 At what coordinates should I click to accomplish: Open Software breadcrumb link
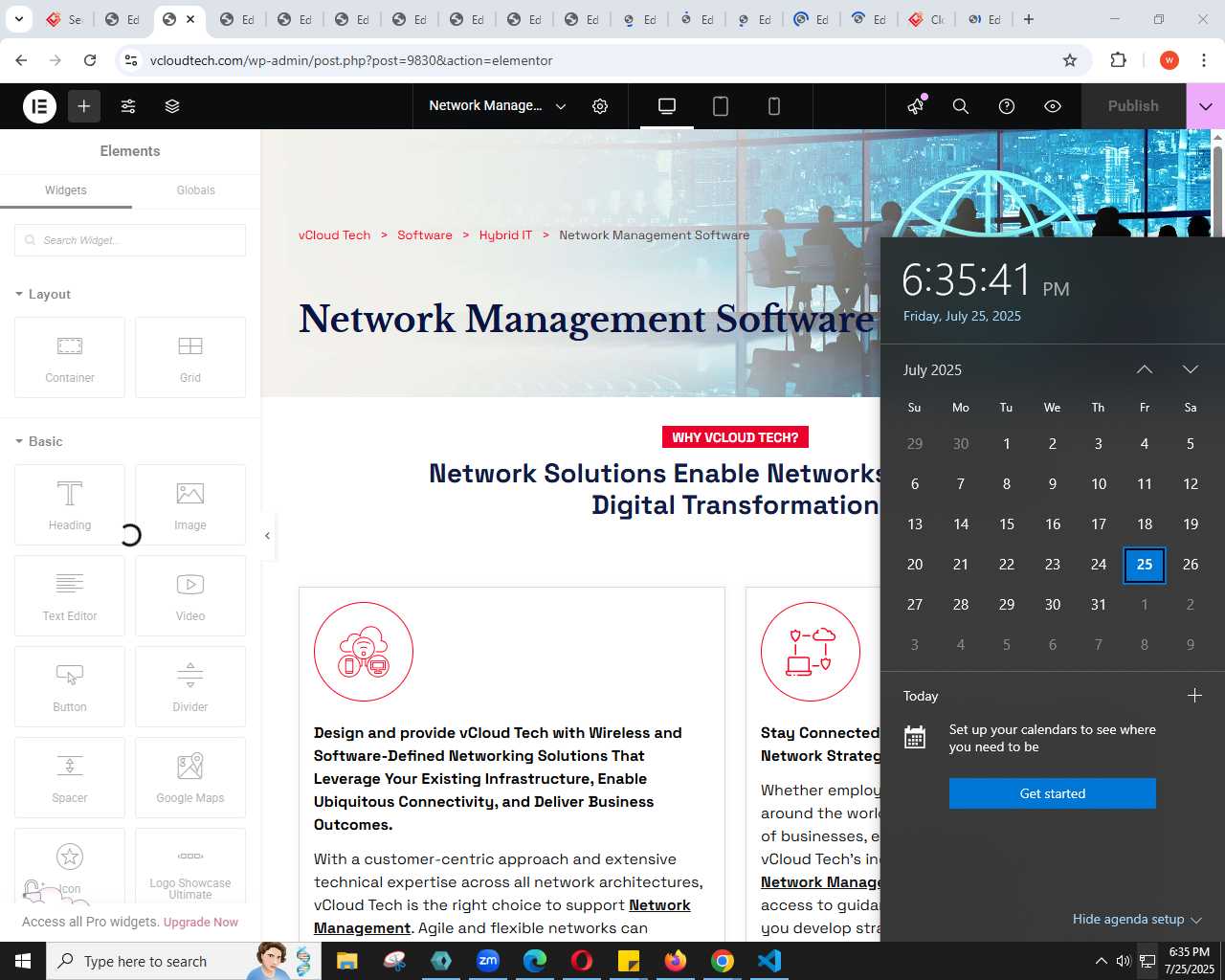tap(425, 235)
